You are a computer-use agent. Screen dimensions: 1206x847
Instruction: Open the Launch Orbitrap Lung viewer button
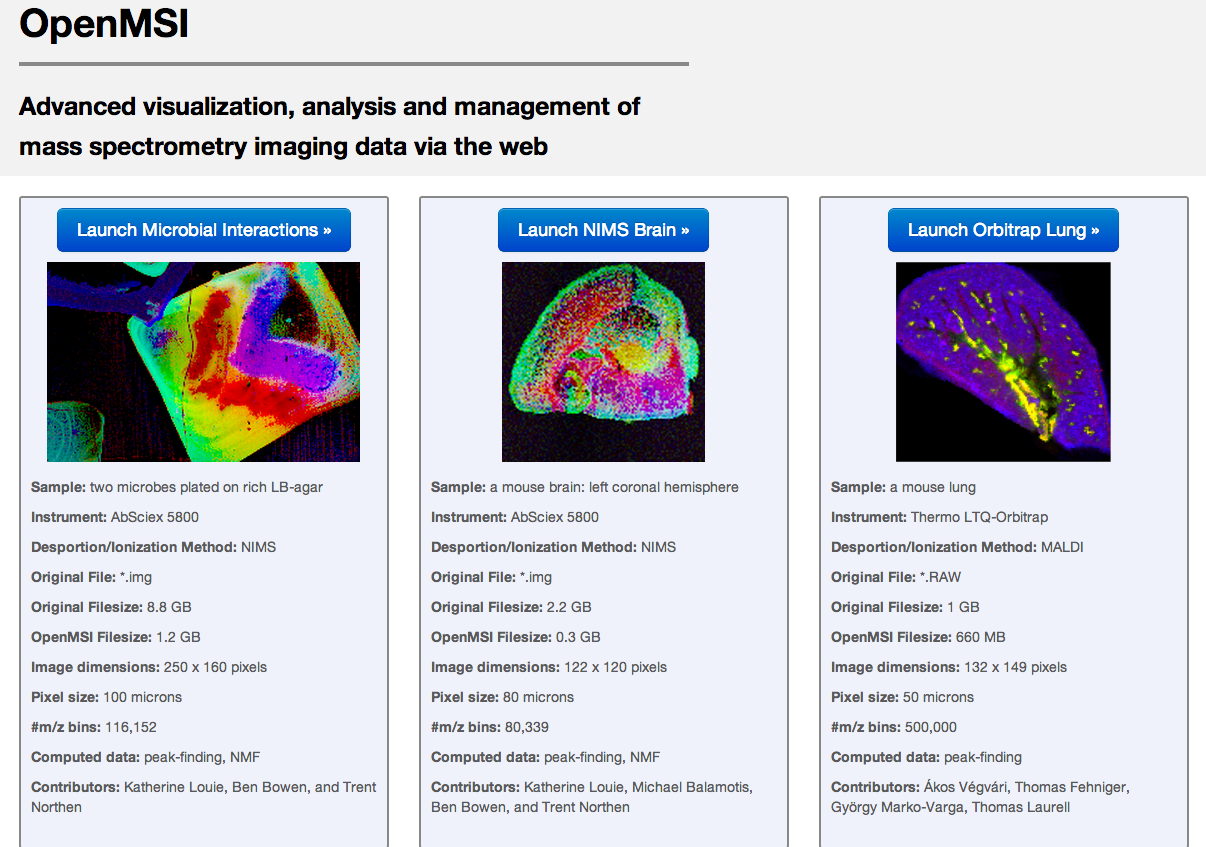pos(1003,230)
